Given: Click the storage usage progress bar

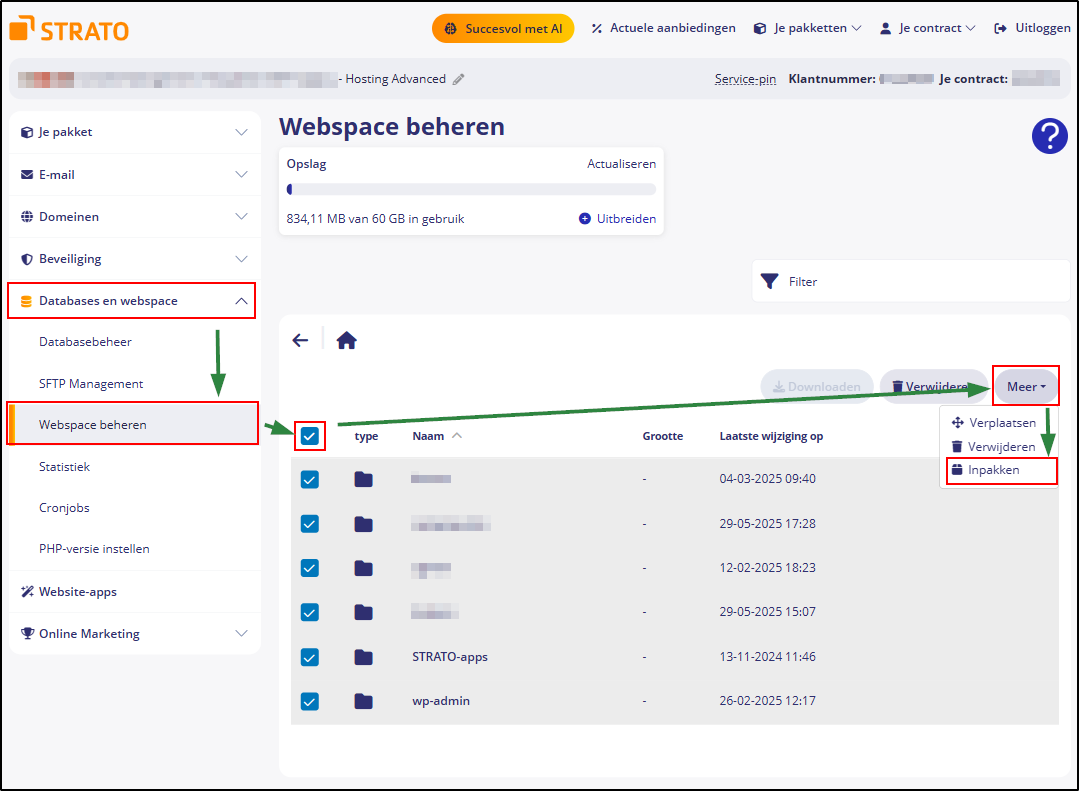Looking at the screenshot, I should point(471,189).
